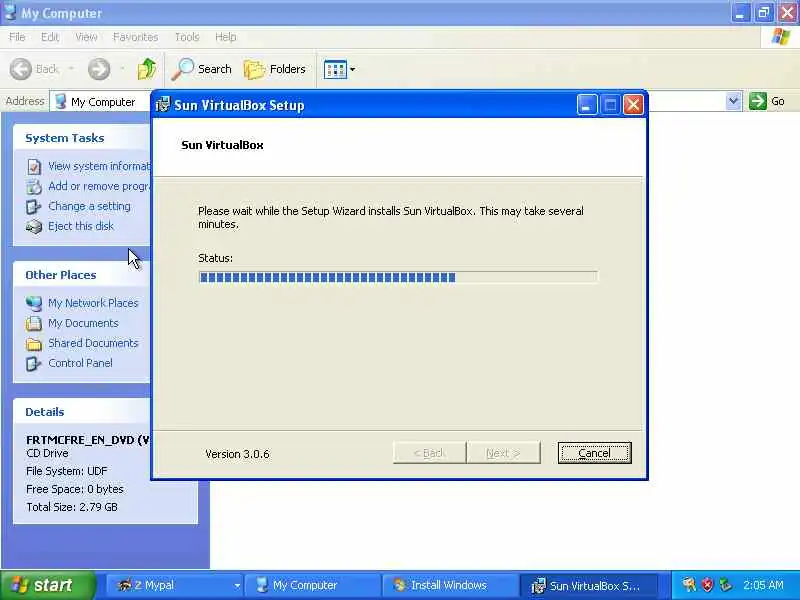Click Eject this disk link

[x=81, y=226]
